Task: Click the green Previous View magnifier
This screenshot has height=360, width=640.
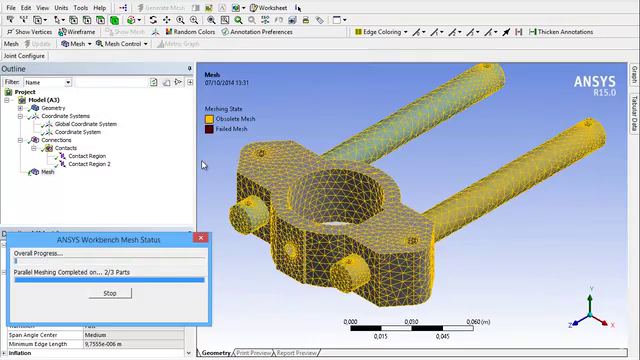Action: click(238, 20)
